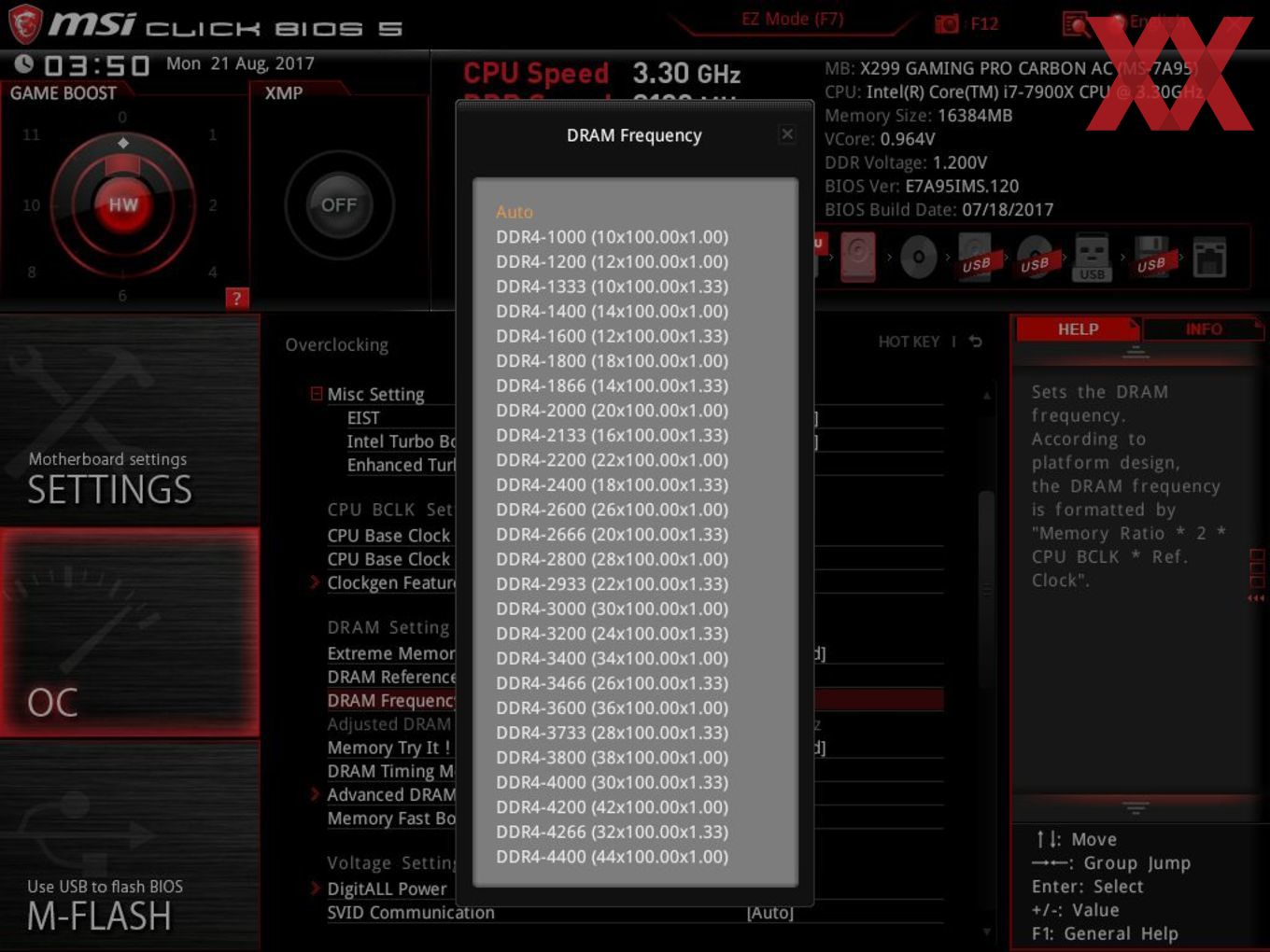The width and height of the screenshot is (1270, 952).
Task: Select the EIST setting row
Action: pos(363,417)
